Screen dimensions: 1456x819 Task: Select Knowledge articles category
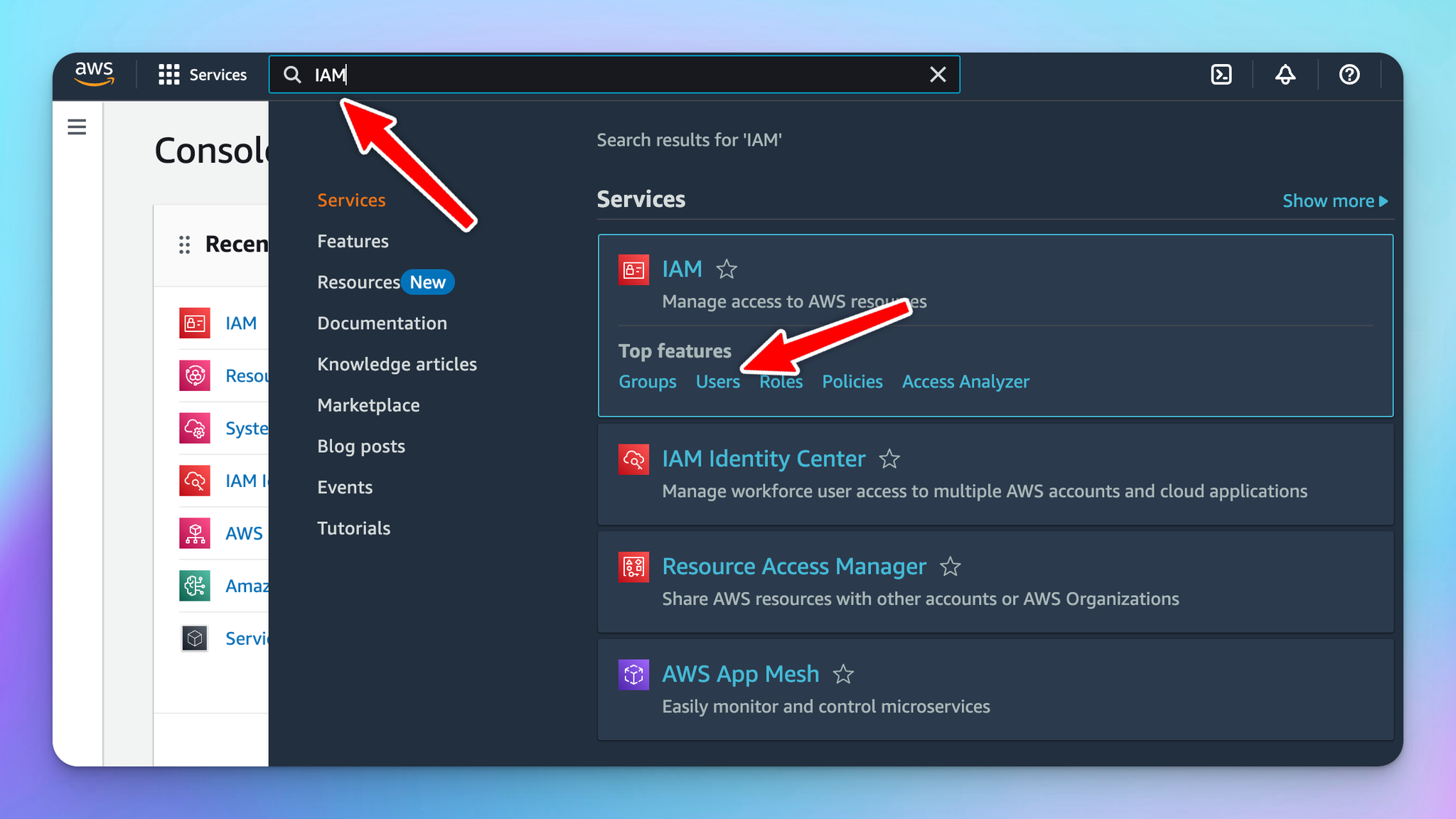click(397, 365)
